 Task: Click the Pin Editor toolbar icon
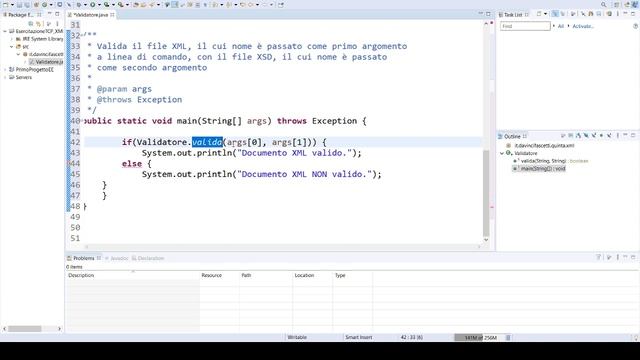(x=281, y=4)
